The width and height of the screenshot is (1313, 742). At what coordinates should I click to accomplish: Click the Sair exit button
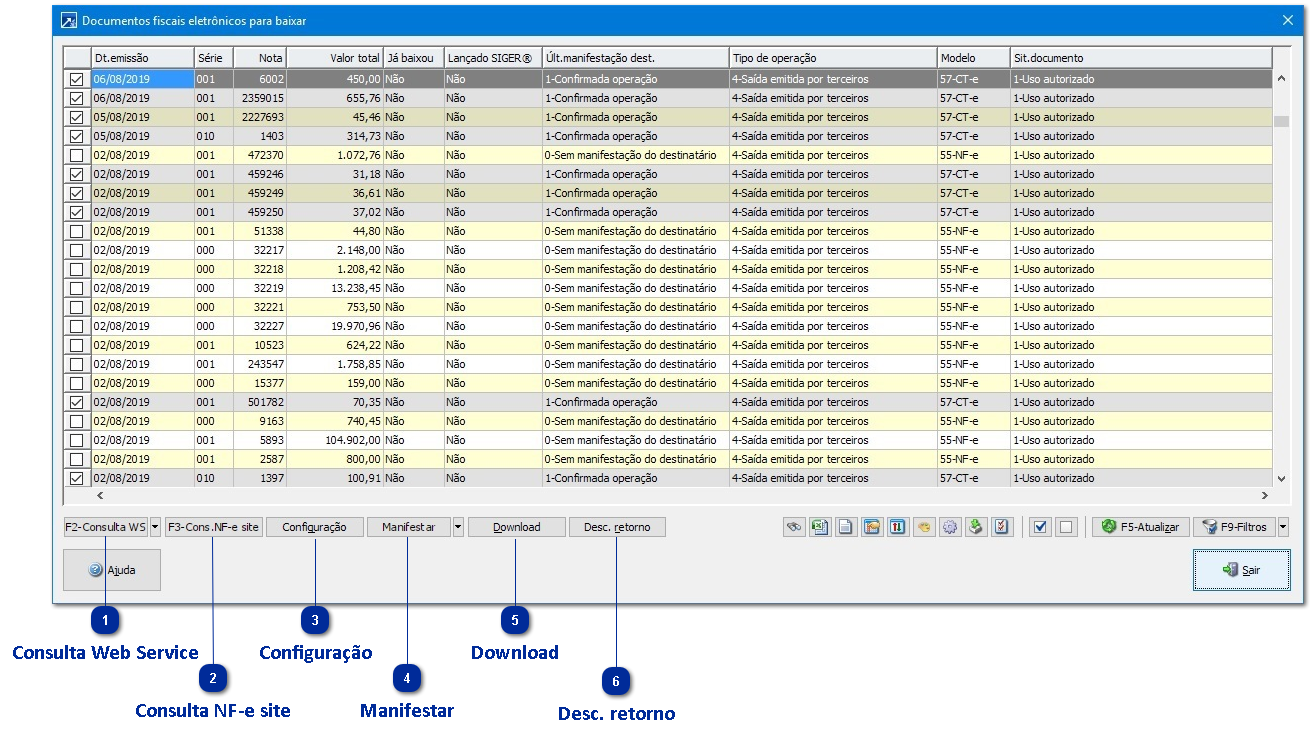point(1241,570)
